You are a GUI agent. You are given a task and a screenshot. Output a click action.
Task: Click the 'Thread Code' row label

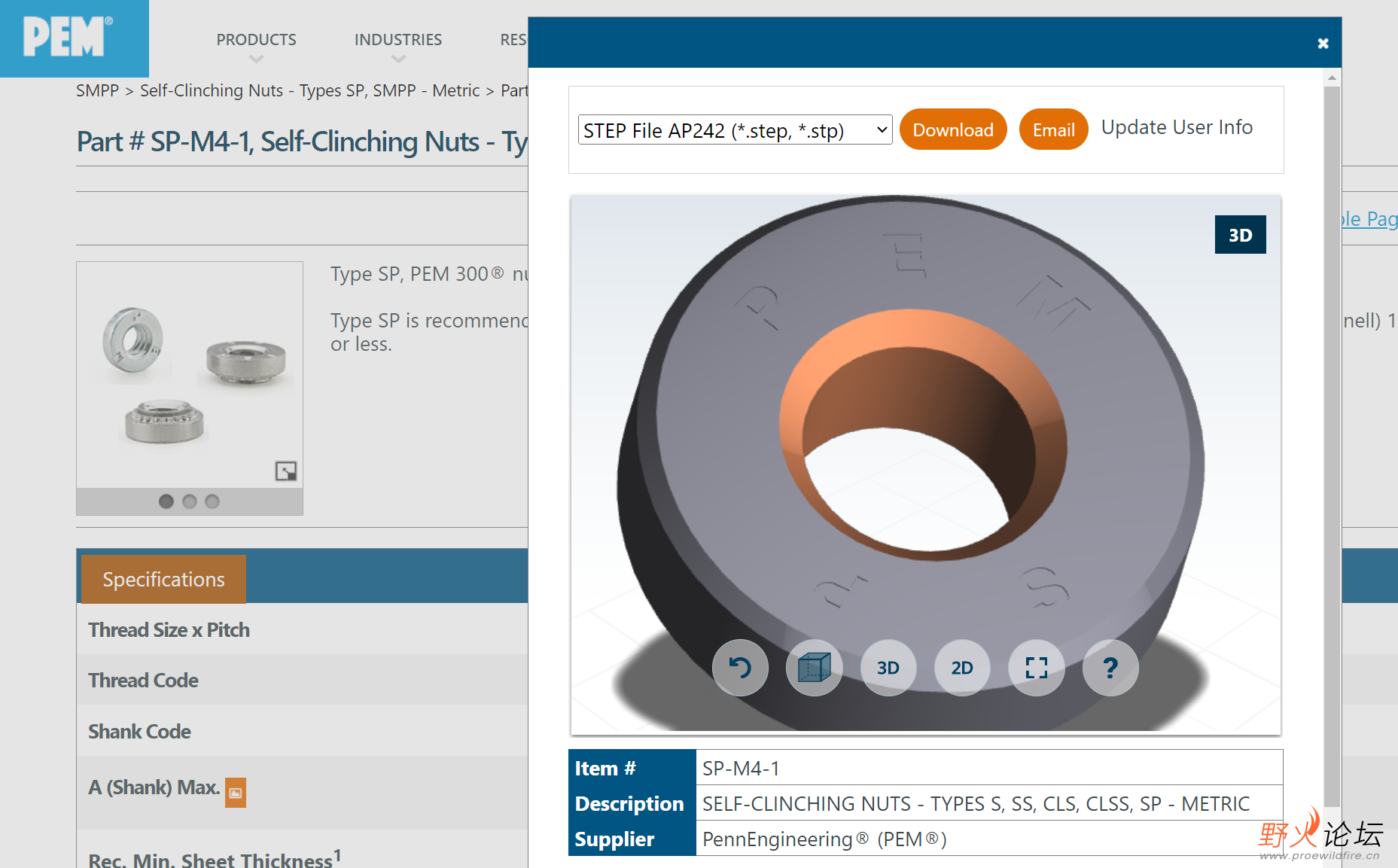click(x=143, y=680)
